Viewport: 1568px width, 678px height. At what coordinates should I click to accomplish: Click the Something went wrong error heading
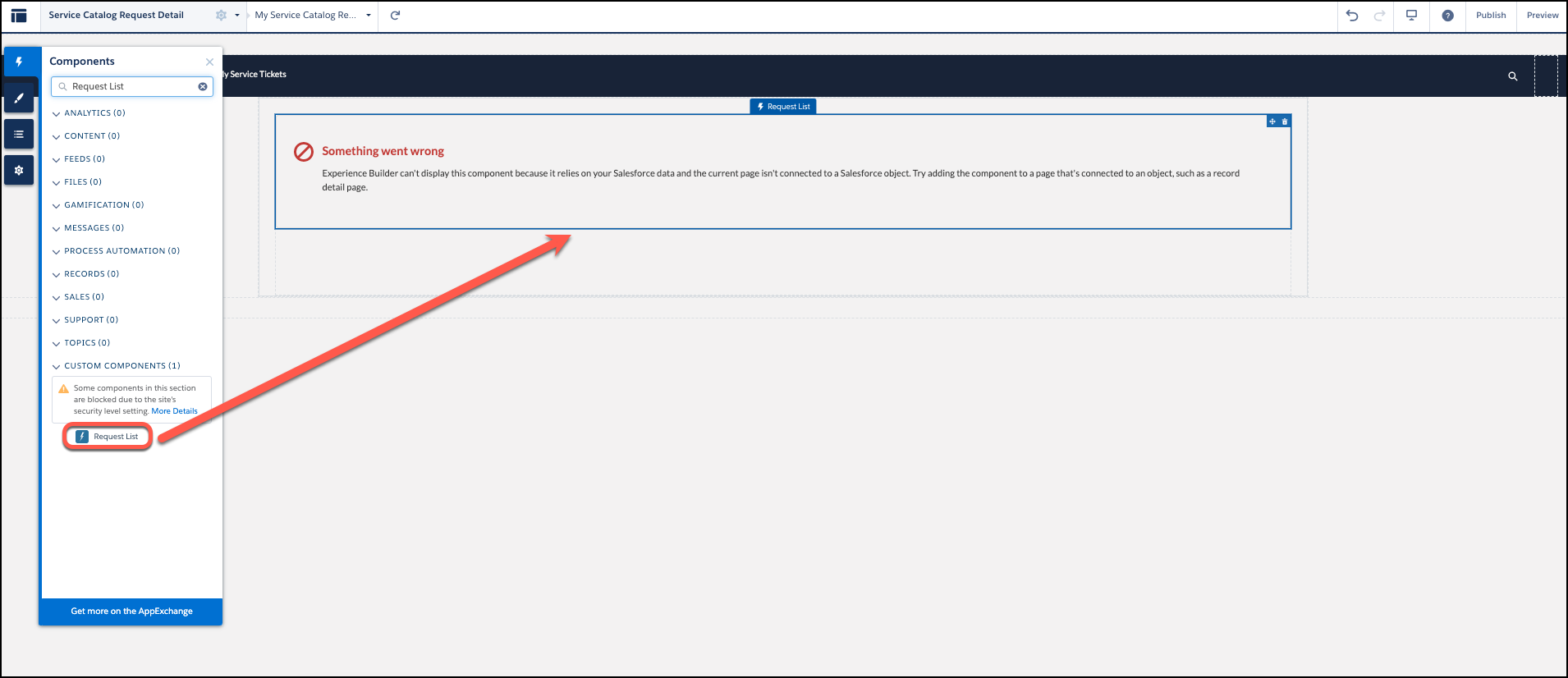[x=383, y=151]
